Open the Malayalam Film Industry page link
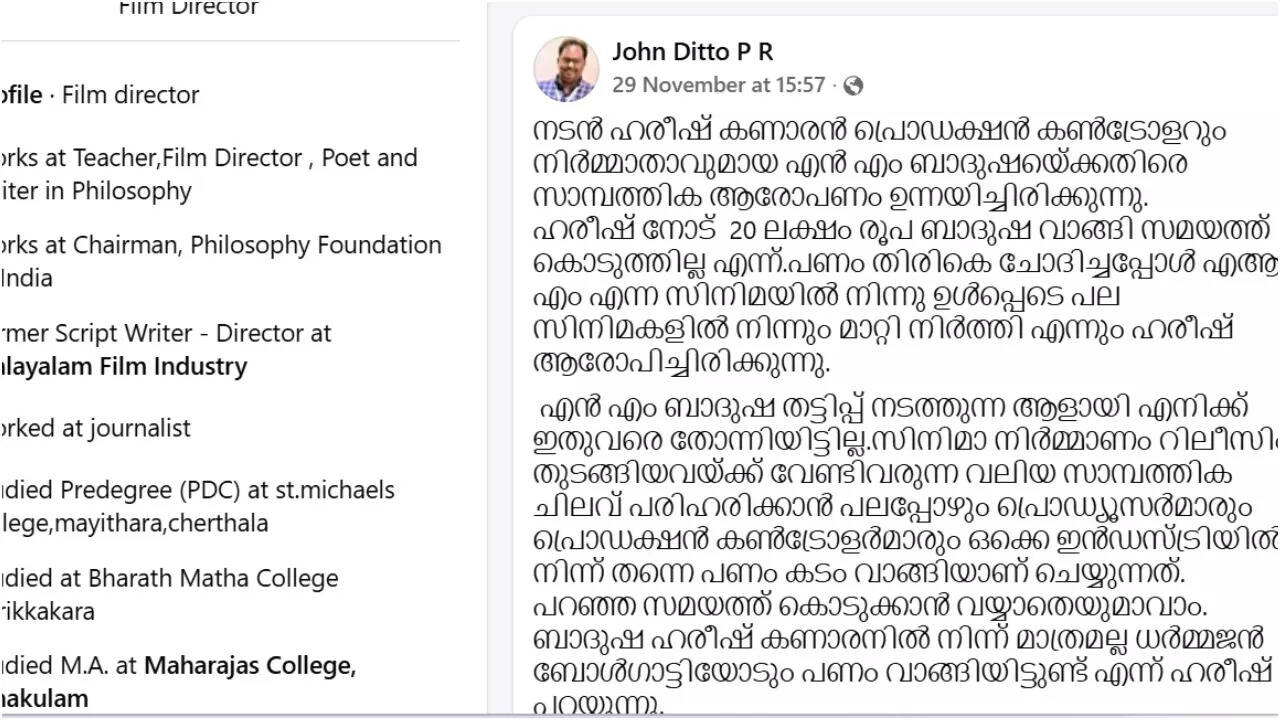This screenshot has height=720, width=1280. point(124,366)
